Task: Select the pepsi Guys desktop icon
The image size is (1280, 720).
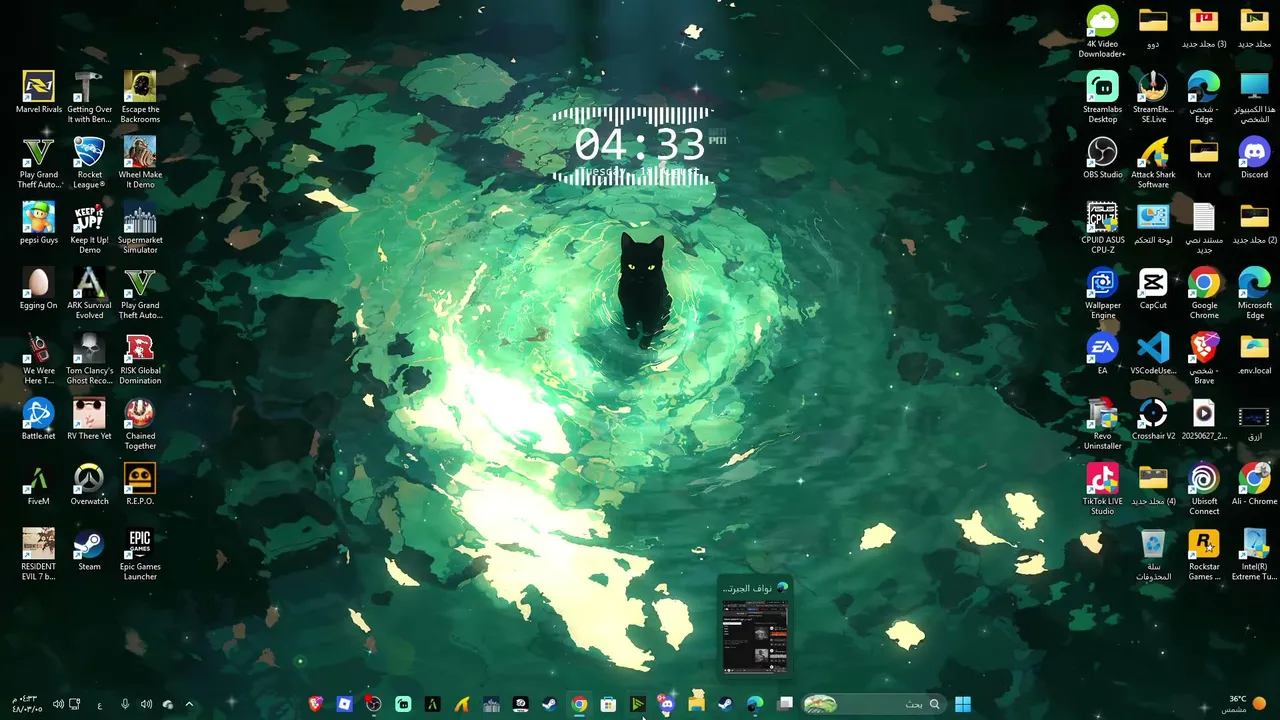Action: (39, 223)
